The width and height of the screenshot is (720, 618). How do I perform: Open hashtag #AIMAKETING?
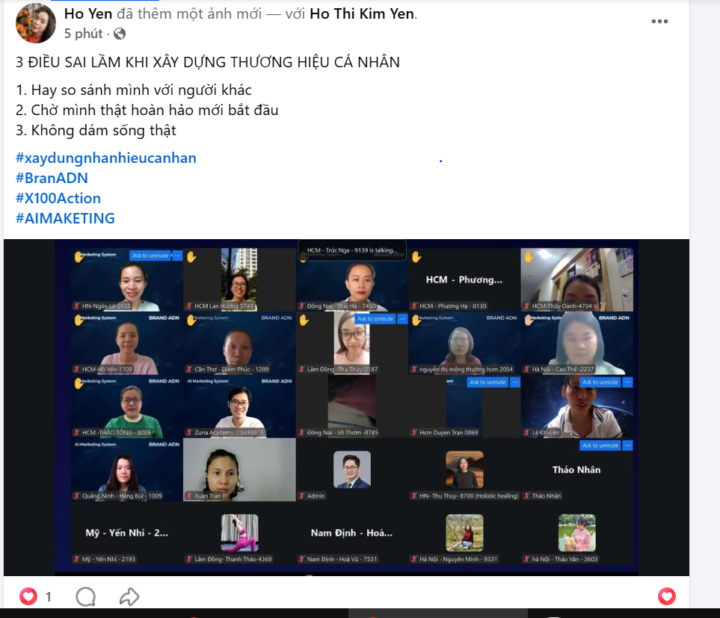(x=65, y=219)
